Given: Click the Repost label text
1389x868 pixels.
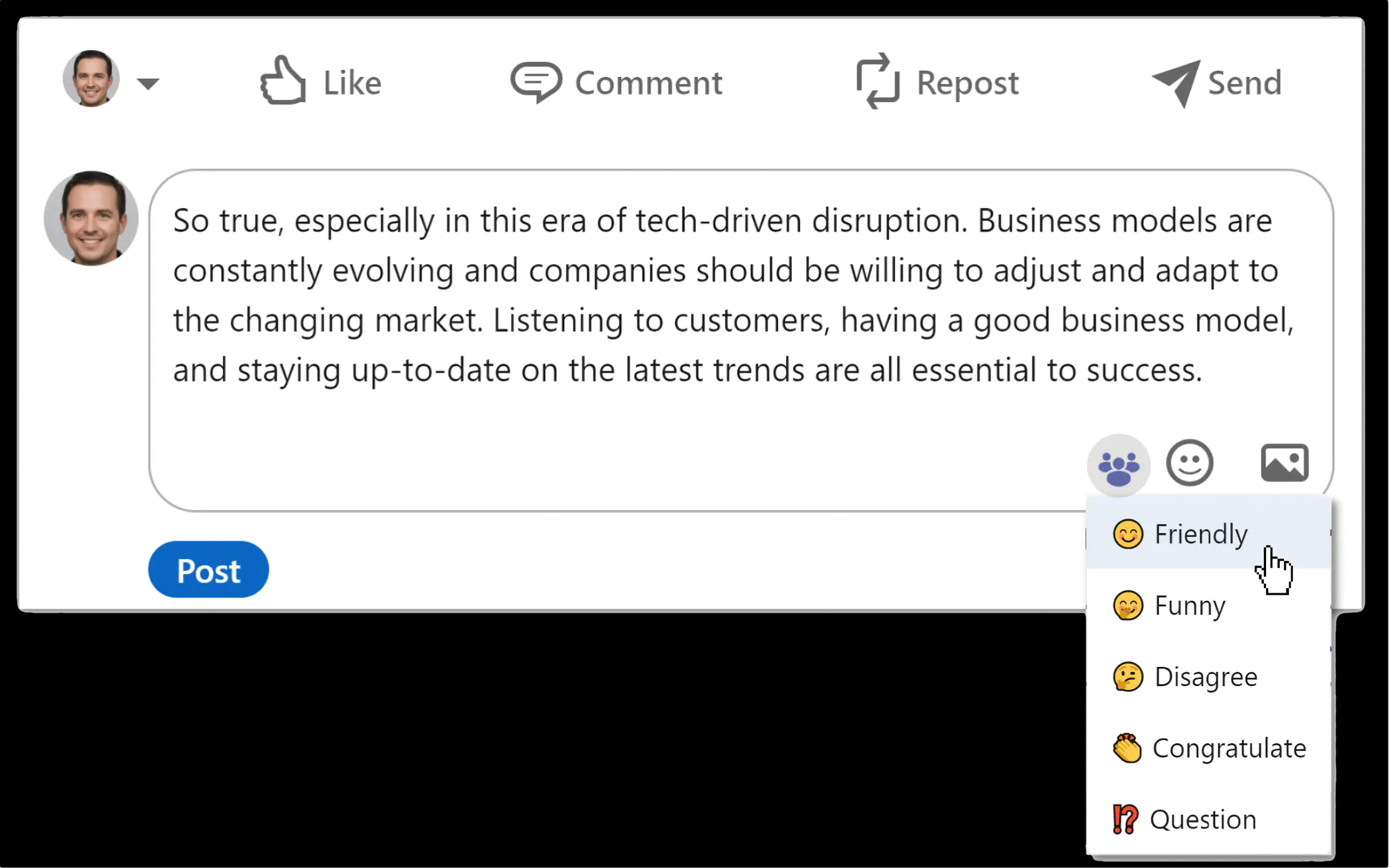Looking at the screenshot, I should tap(967, 83).
